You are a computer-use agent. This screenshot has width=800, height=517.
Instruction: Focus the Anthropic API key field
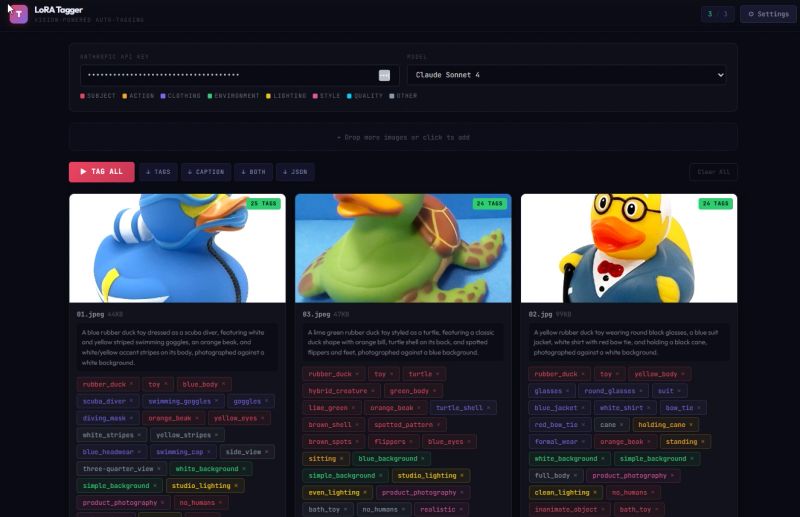click(229, 75)
